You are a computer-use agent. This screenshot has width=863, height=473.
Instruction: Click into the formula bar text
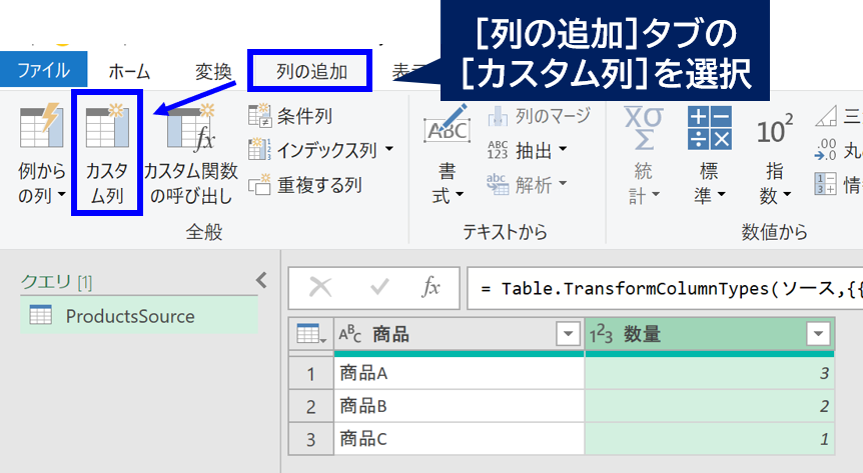pos(665,288)
